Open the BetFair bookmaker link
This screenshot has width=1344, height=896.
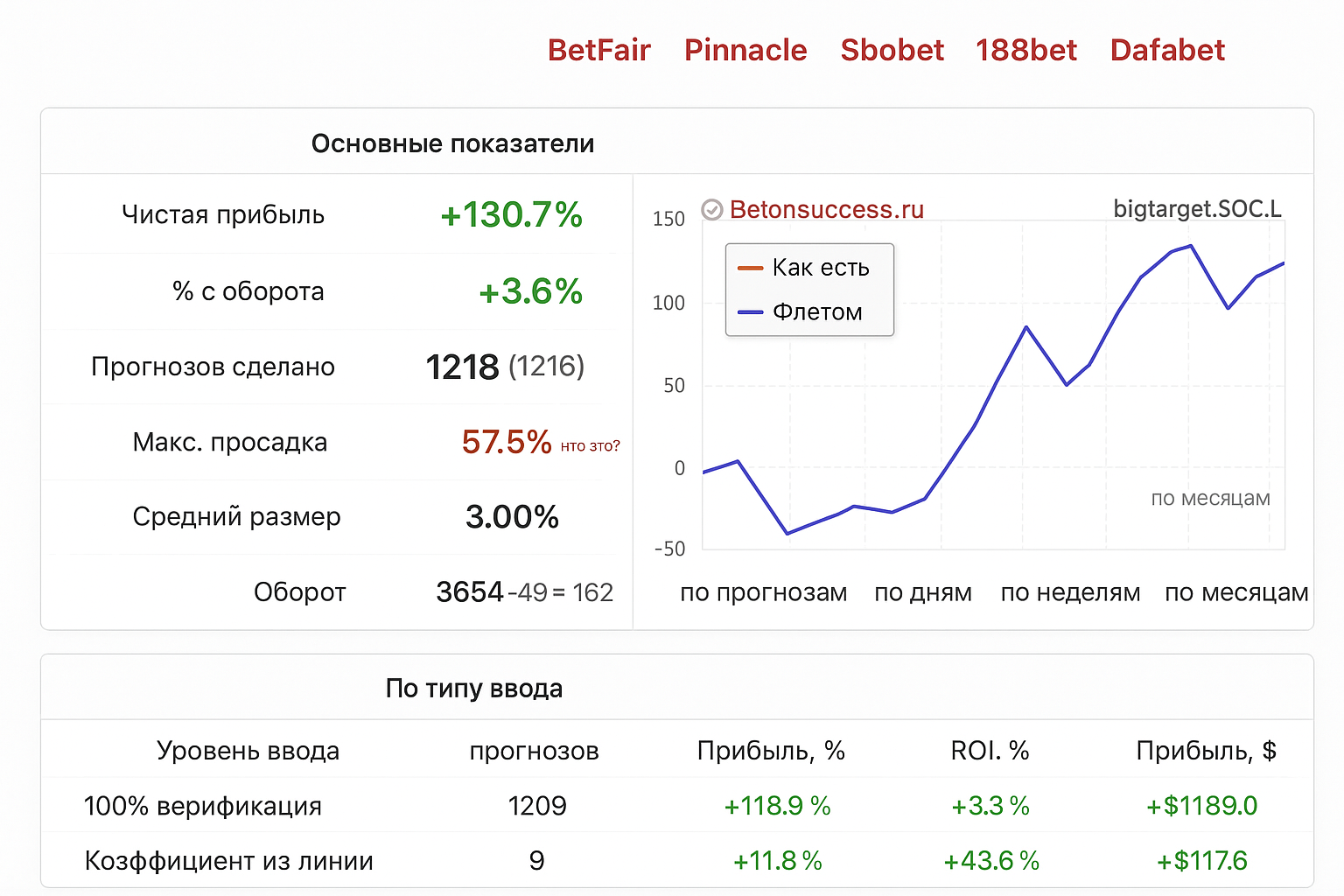(x=598, y=51)
